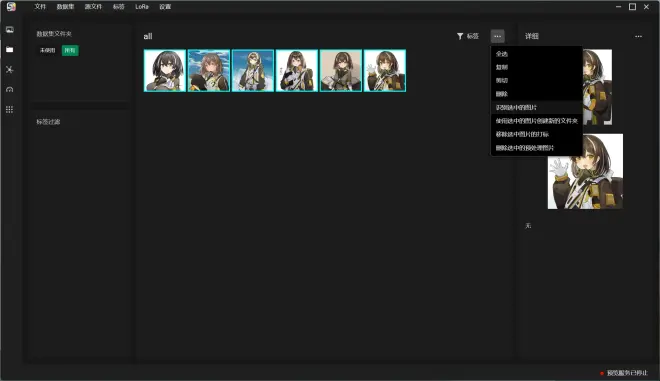660x381 pixels.
Task: Toggle selection of the first thumbnail image
Action: coord(165,71)
